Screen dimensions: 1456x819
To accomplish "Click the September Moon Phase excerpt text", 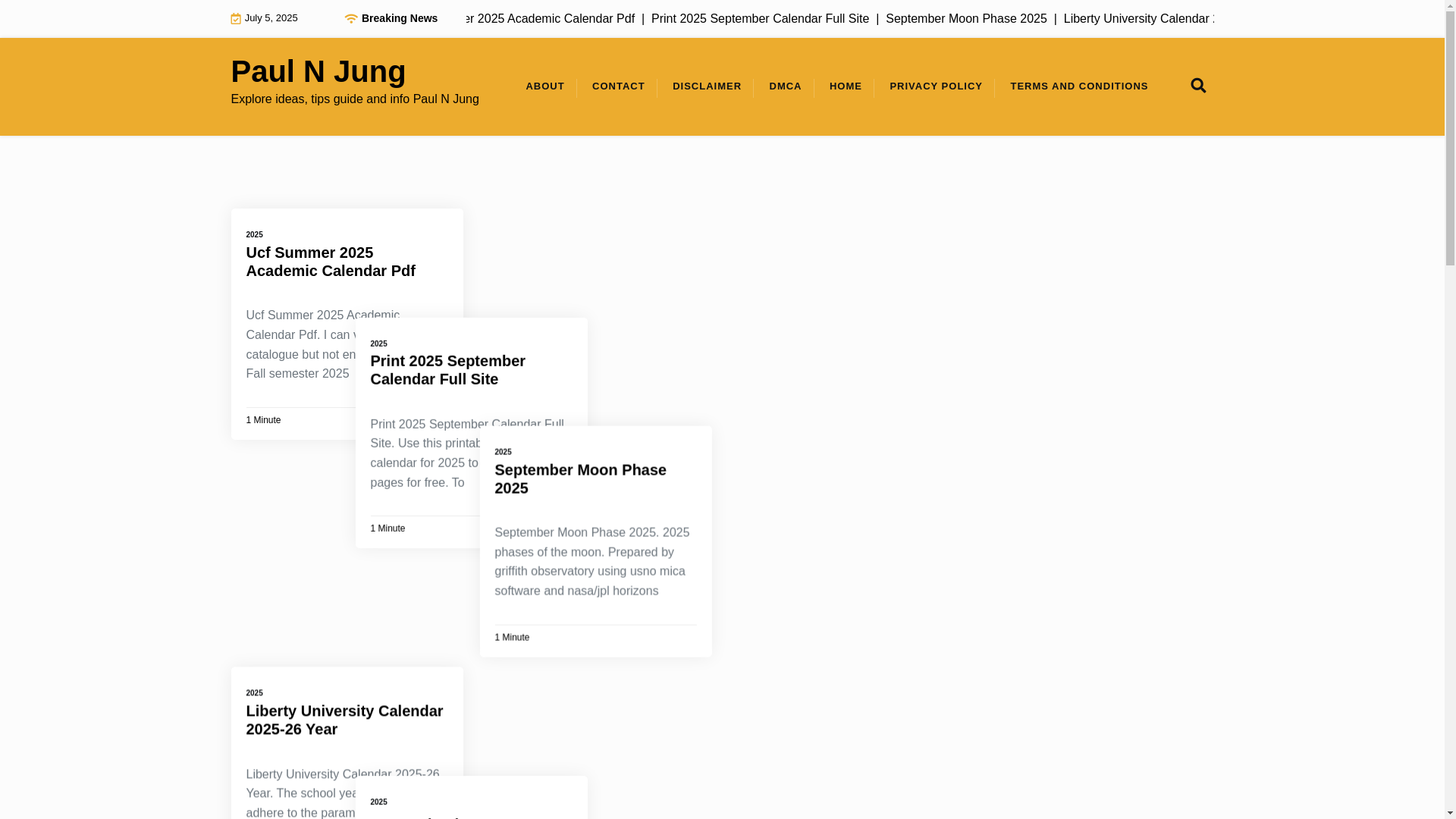I will tap(592, 562).
